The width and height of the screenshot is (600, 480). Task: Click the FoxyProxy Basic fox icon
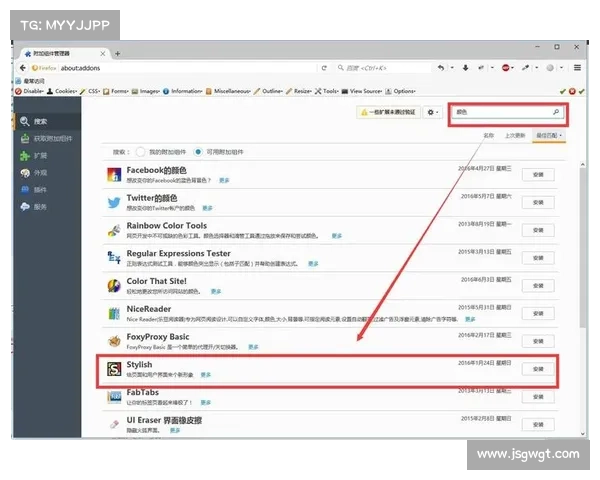pyautogui.click(x=114, y=341)
